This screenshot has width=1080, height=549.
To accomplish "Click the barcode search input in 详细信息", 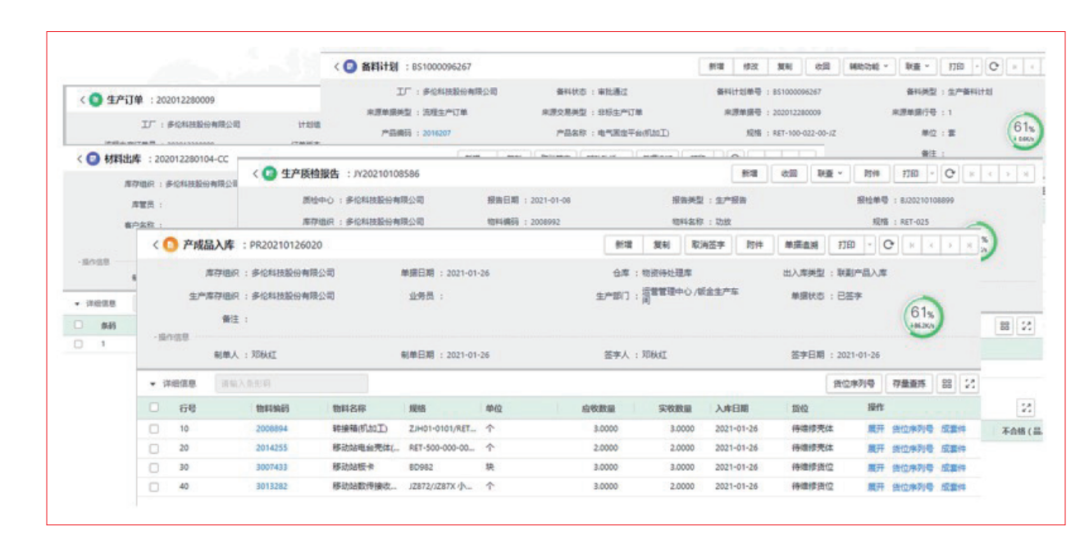I will (x=291, y=384).
